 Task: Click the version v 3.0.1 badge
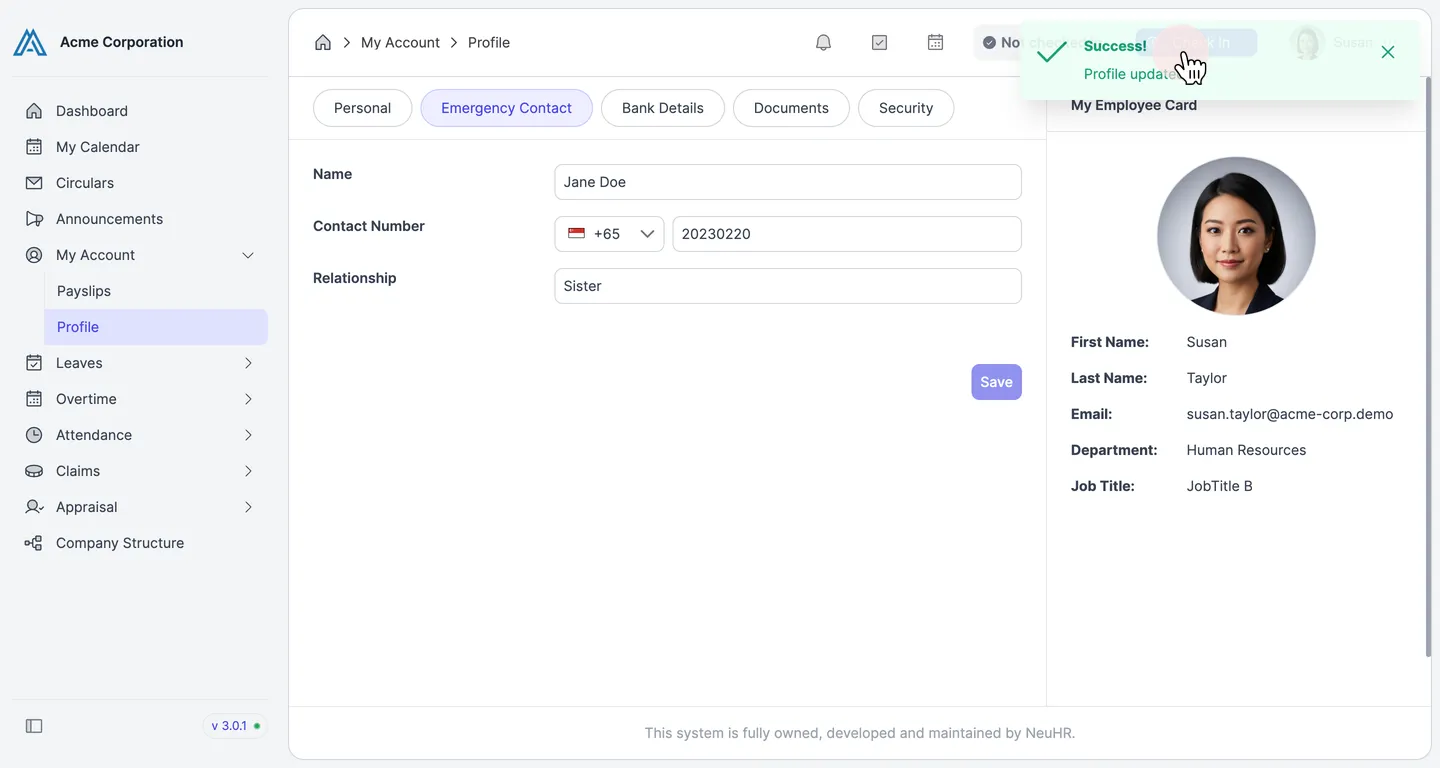pyautogui.click(x=236, y=726)
